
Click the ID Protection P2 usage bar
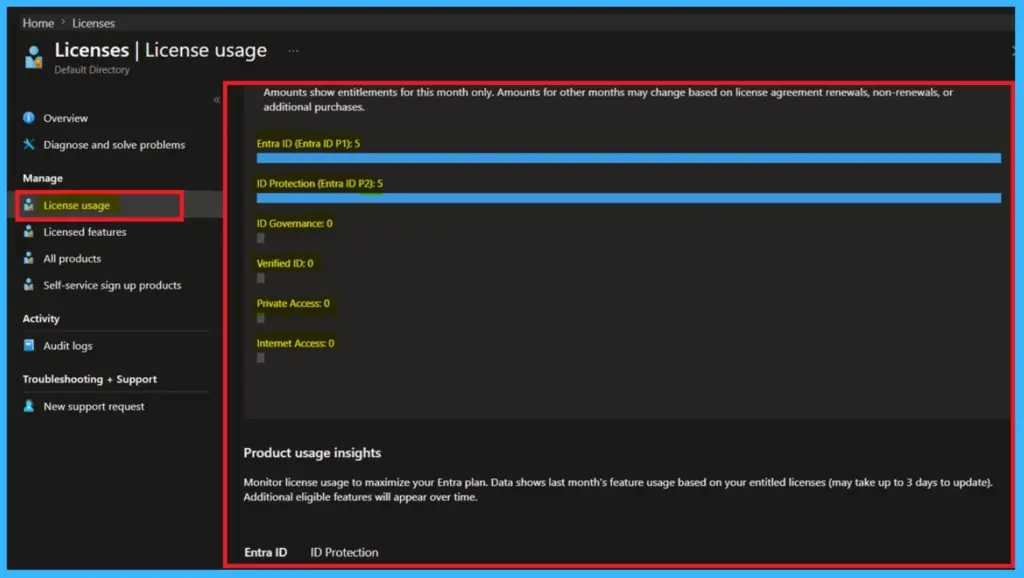click(628, 198)
